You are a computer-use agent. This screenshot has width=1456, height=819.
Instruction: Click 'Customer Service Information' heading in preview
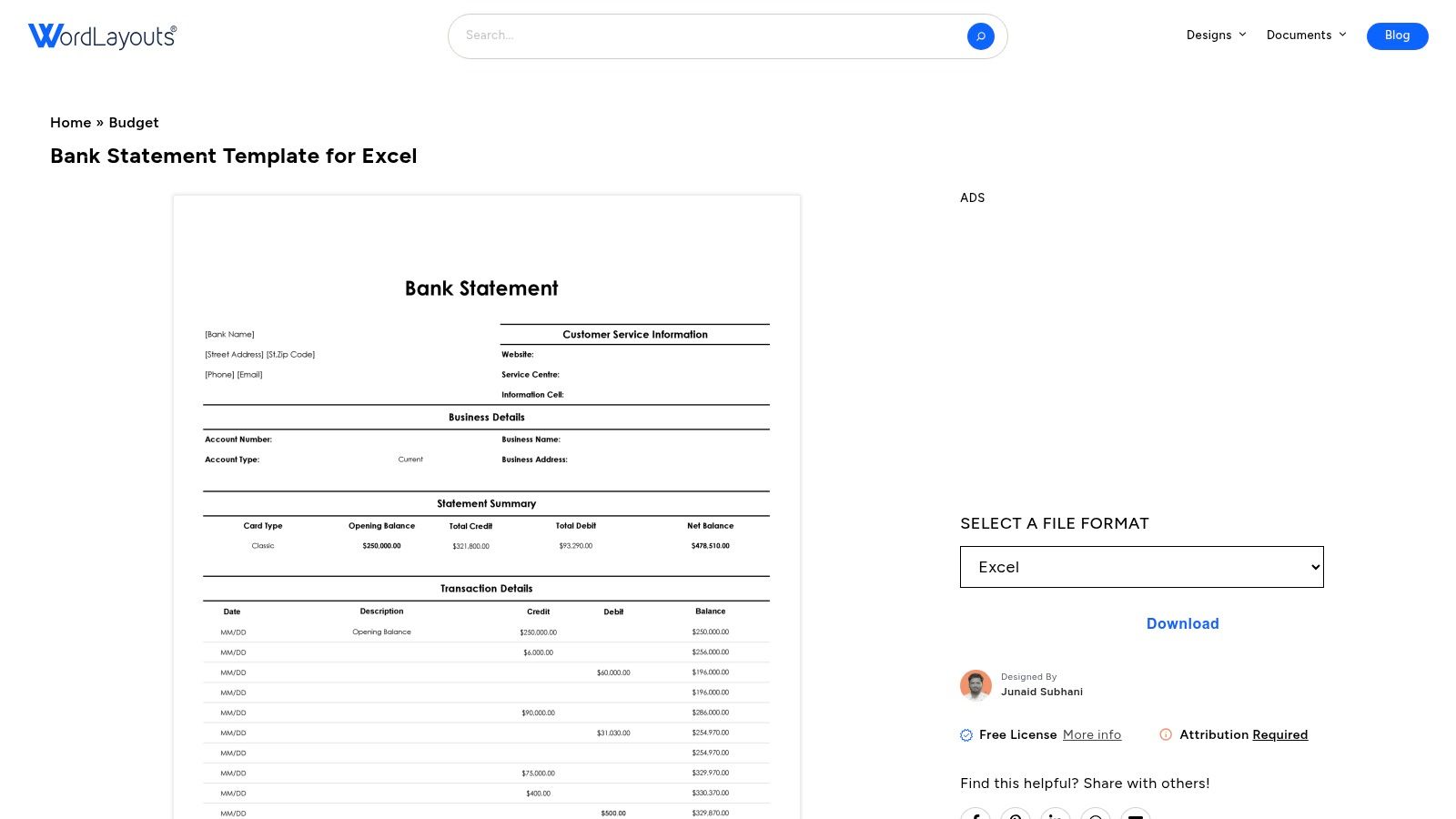click(635, 335)
